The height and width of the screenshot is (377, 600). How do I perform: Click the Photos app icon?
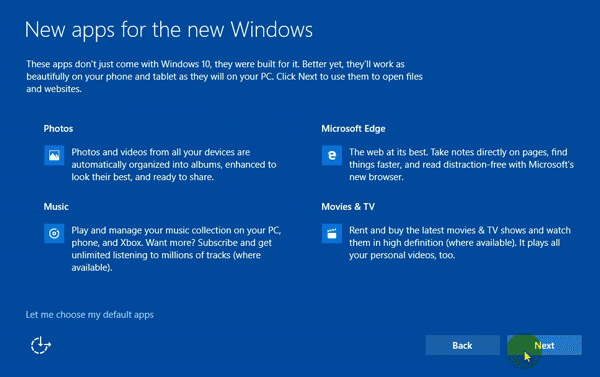pos(54,155)
